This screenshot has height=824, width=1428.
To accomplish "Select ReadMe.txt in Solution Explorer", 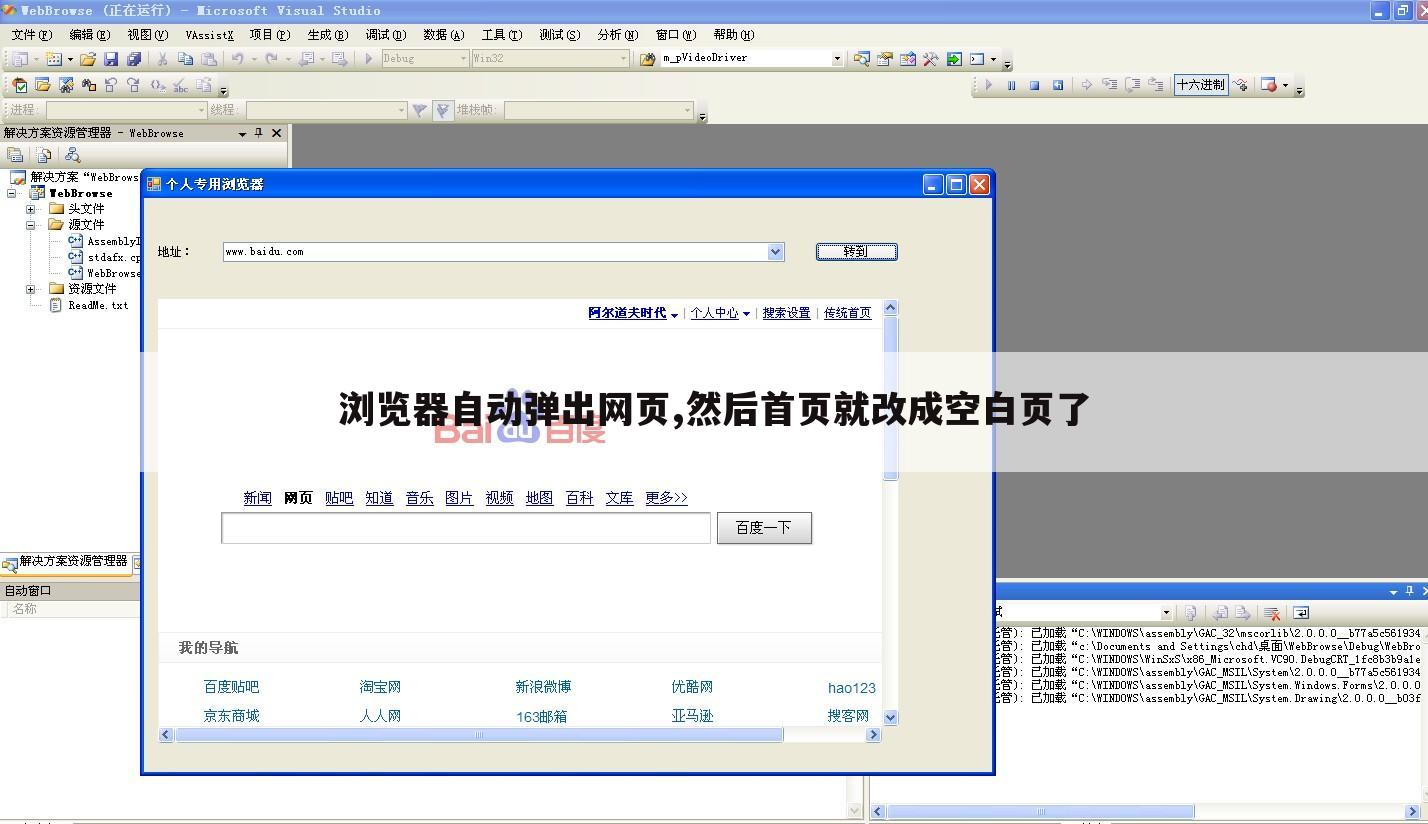I will pyautogui.click(x=98, y=305).
